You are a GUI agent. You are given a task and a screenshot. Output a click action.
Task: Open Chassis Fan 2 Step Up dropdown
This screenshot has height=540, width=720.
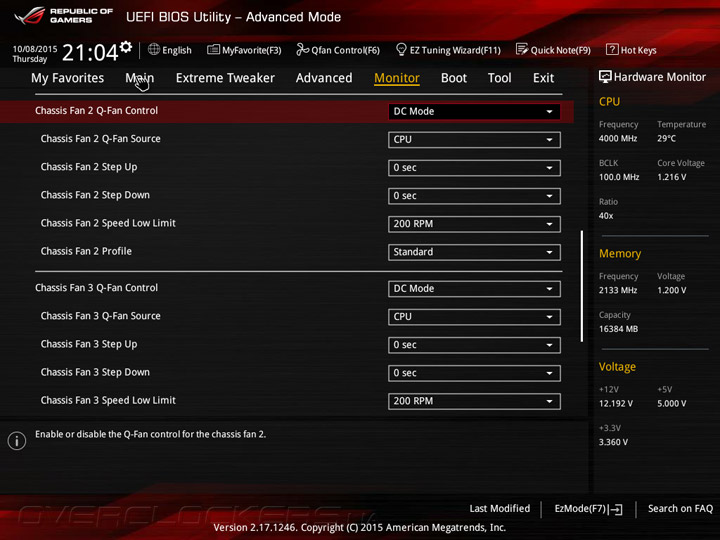pos(474,168)
